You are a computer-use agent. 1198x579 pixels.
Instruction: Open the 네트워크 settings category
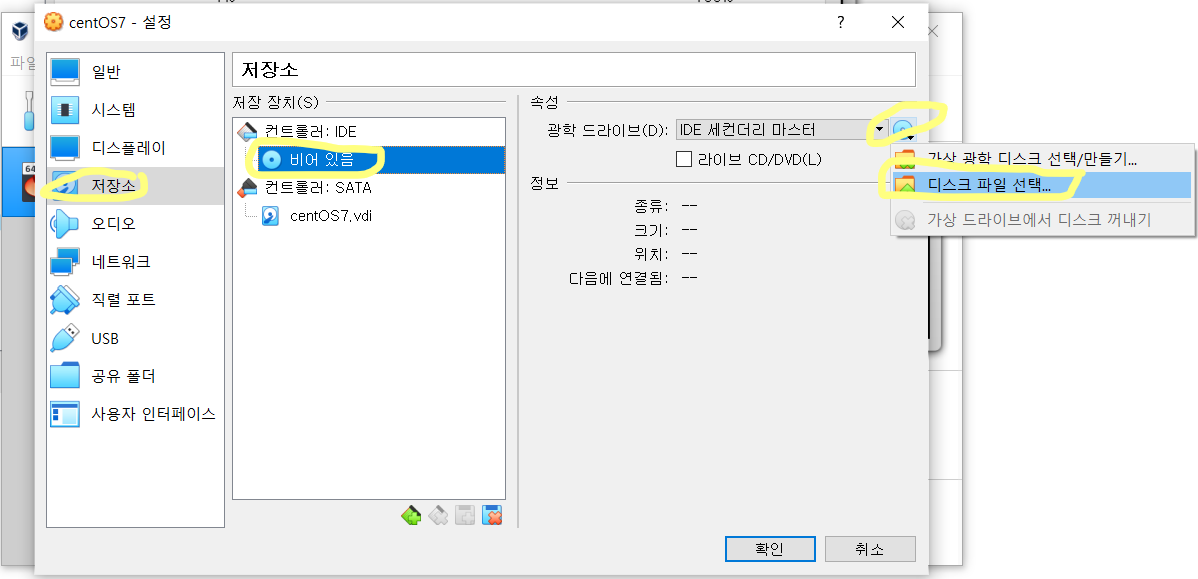coord(135,262)
